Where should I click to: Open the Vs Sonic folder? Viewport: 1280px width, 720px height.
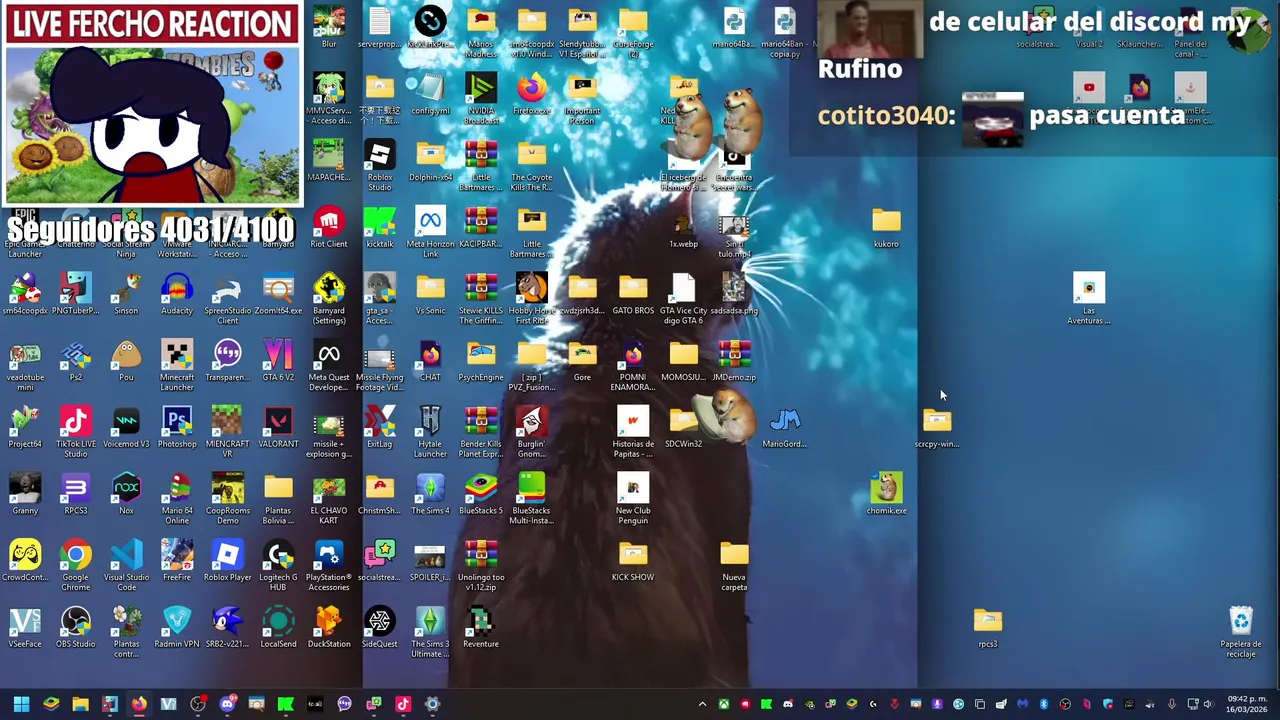point(430,296)
